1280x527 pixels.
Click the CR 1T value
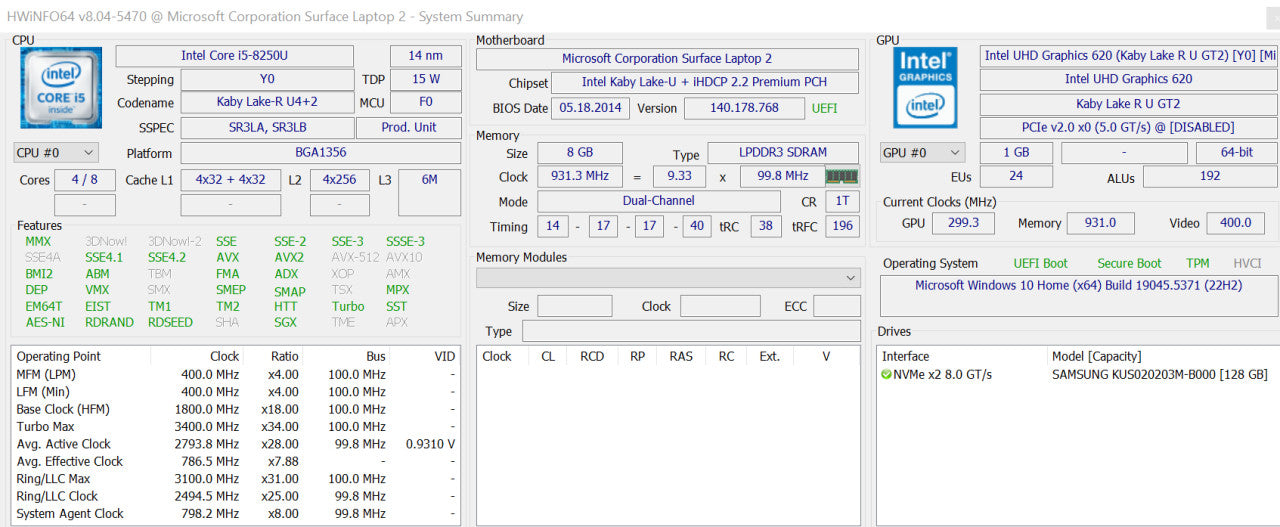pos(842,201)
